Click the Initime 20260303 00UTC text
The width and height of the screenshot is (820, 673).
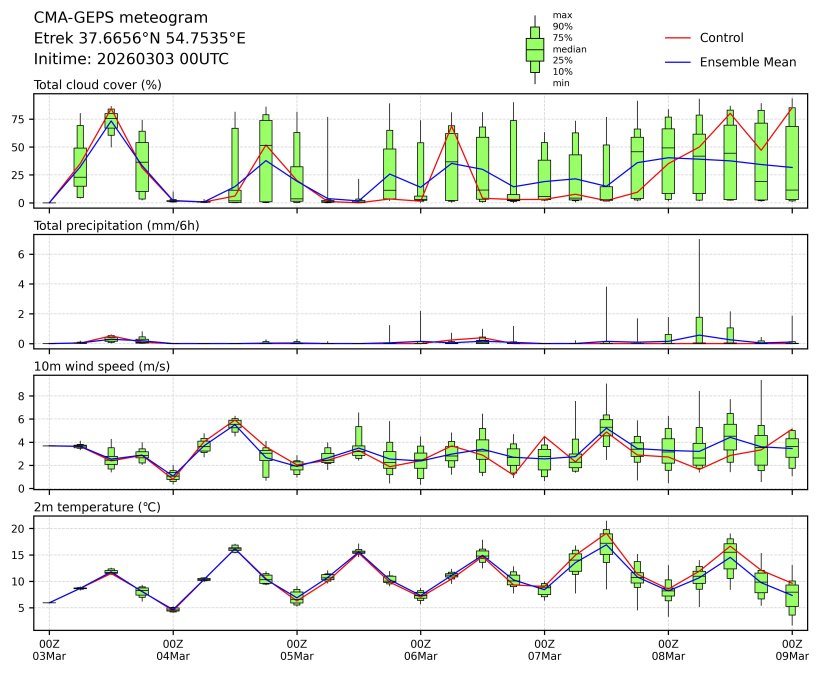click(130, 59)
